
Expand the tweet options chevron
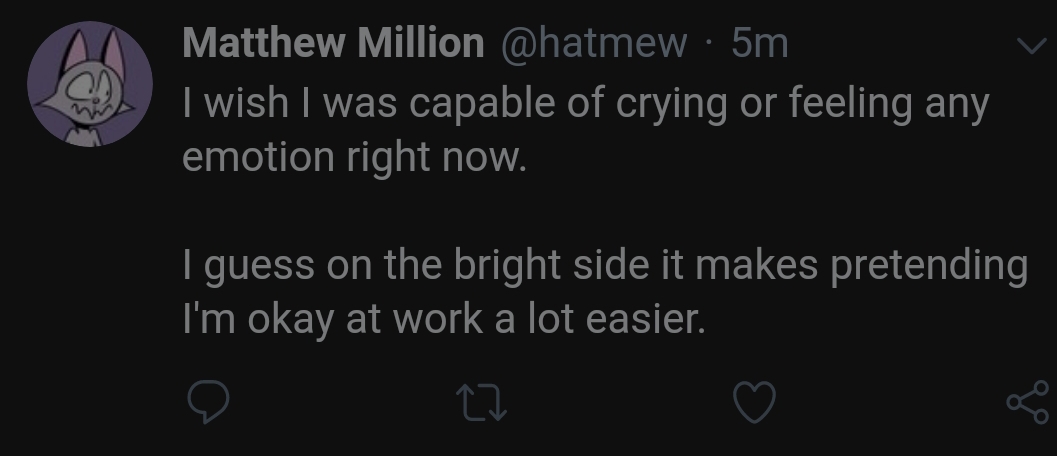pos(1028,47)
